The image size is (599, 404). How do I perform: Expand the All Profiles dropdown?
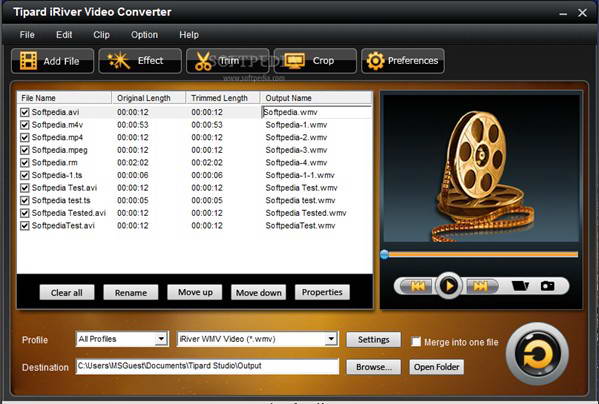point(161,339)
